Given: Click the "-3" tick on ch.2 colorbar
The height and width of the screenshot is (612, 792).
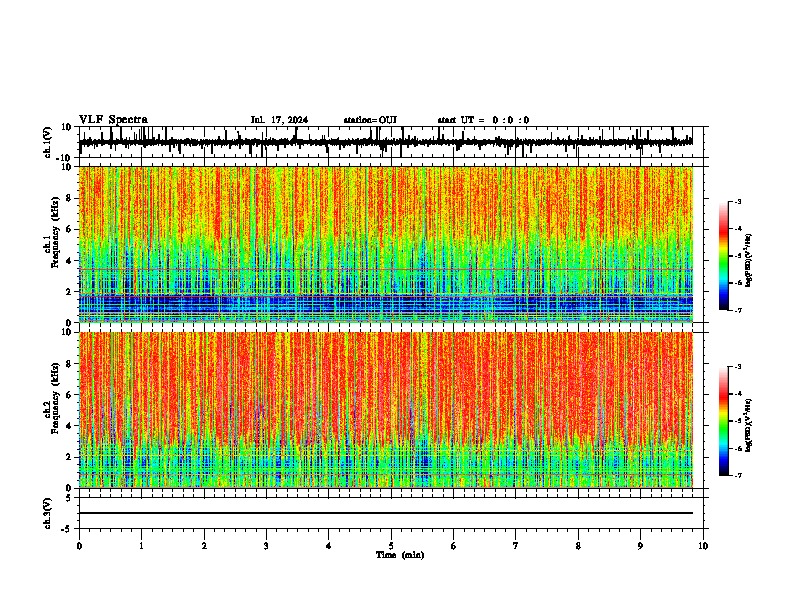Looking at the screenshot, I should 738,367.
